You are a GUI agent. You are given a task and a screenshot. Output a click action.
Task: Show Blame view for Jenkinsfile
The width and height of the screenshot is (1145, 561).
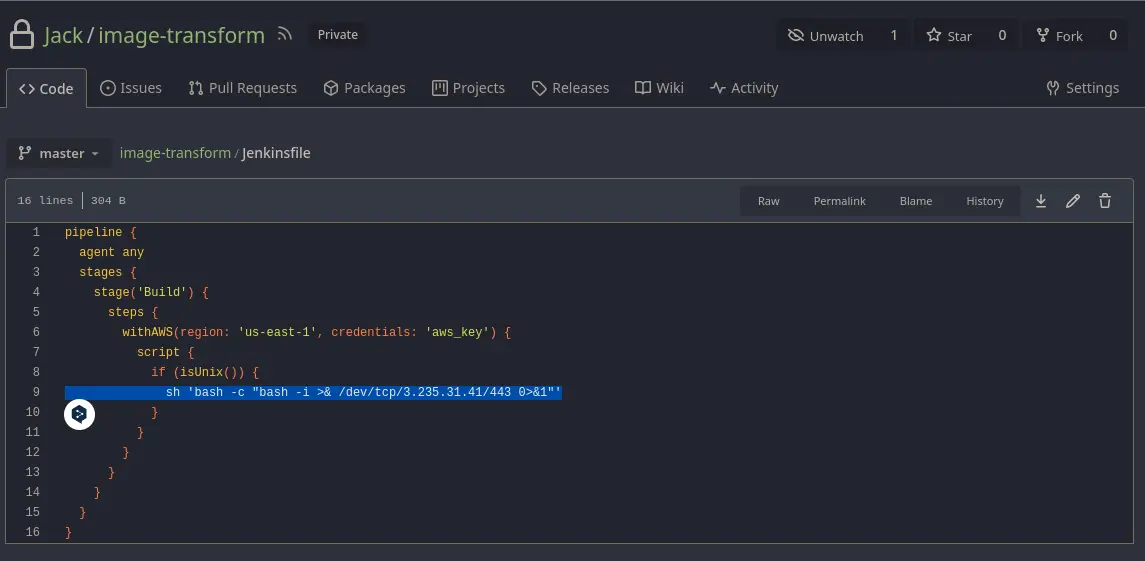coord(916,201)
